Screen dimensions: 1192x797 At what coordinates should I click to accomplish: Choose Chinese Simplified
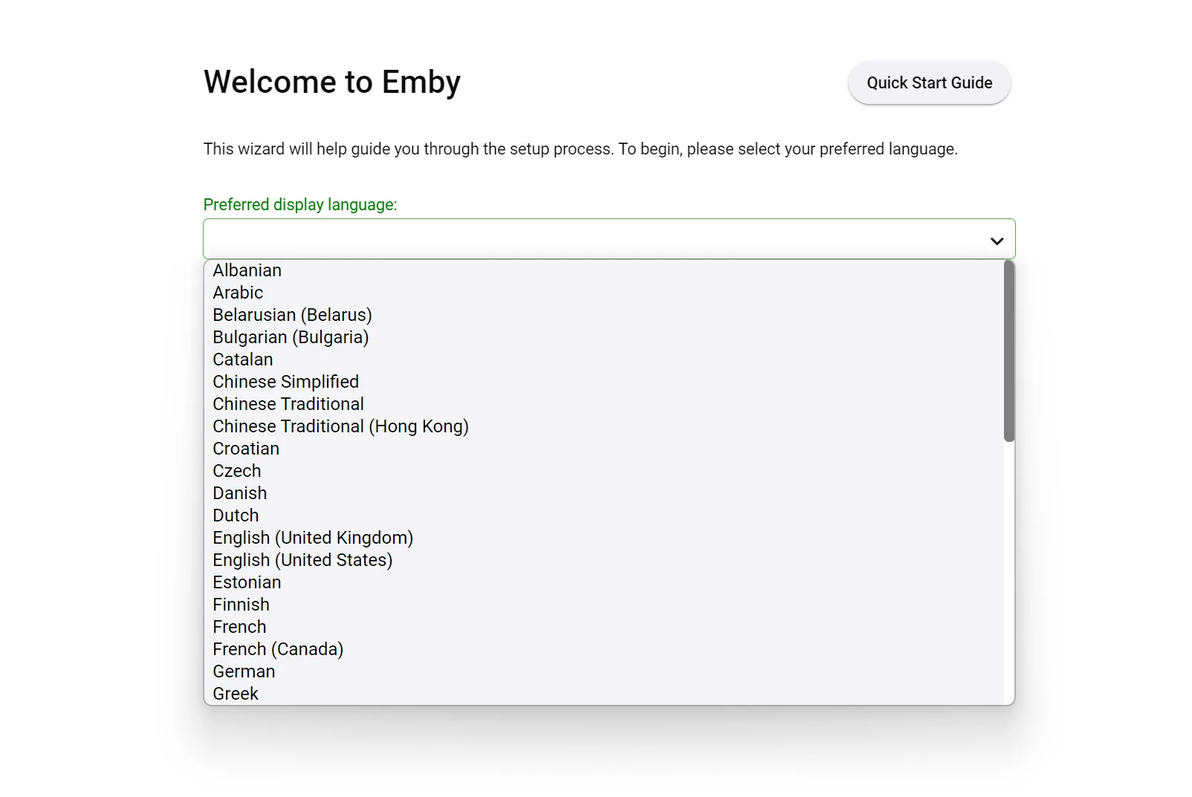(286, 382)
